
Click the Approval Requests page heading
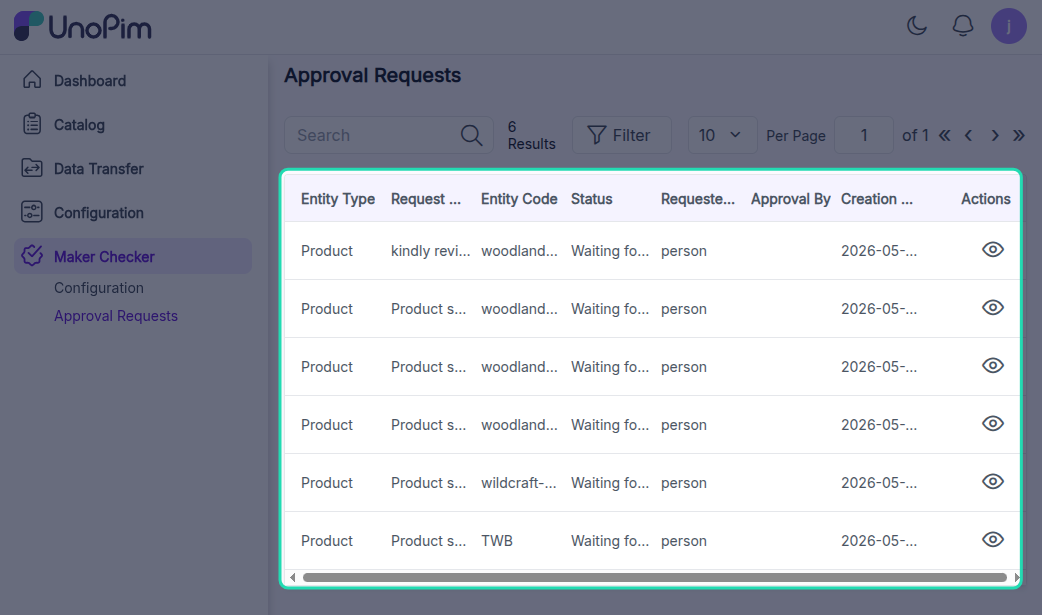pyautogui.click(x=372, y=75)
